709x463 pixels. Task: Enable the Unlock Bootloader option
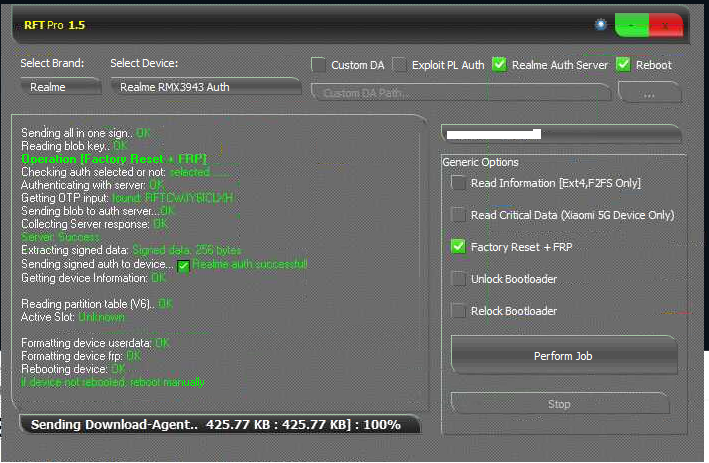[459, 279]
